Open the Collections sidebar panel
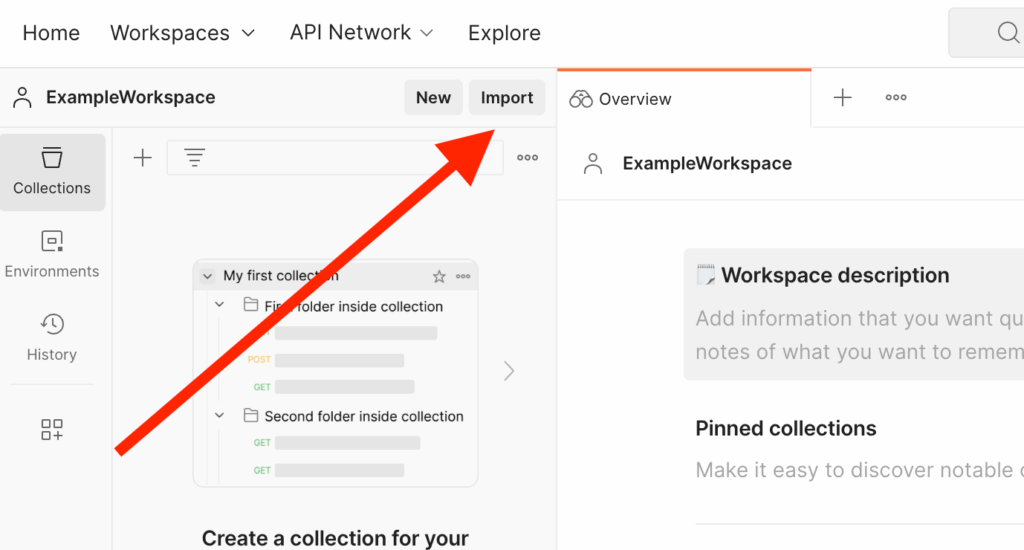 coord(52,171)
